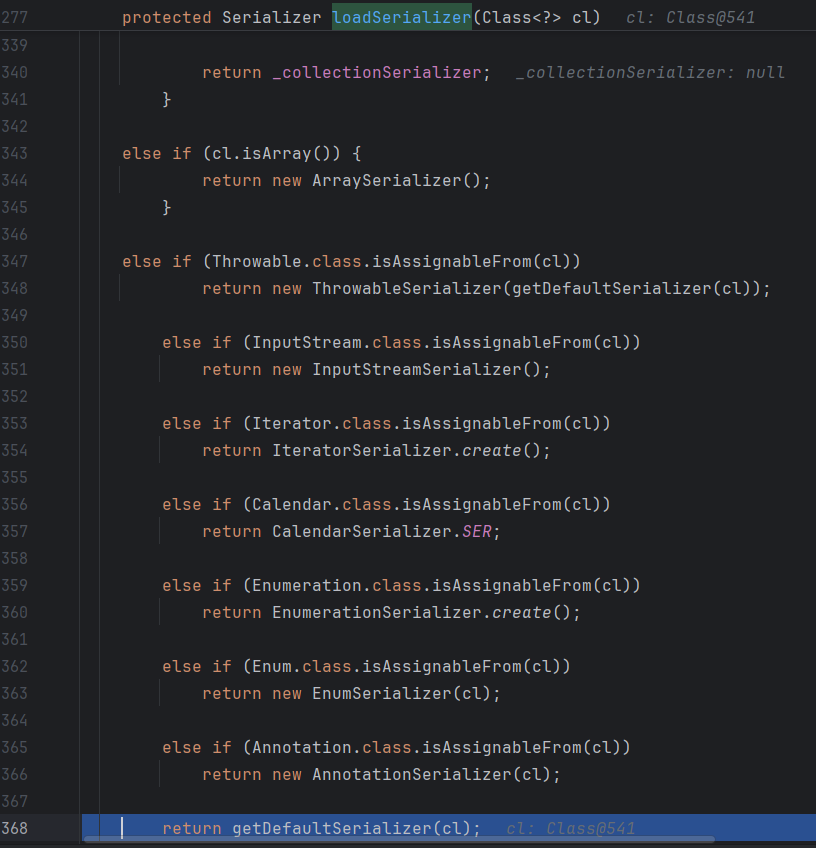The height and width of the screenshot is (848, 816).
Task: Click the inline hint '_collectionSerializer: null'
Action: click(650, 72)
